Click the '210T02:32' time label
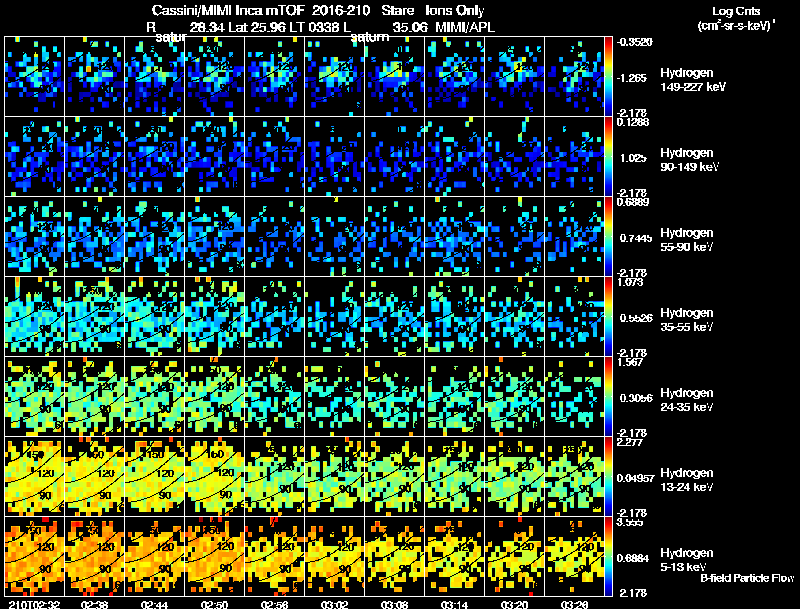 35,604
